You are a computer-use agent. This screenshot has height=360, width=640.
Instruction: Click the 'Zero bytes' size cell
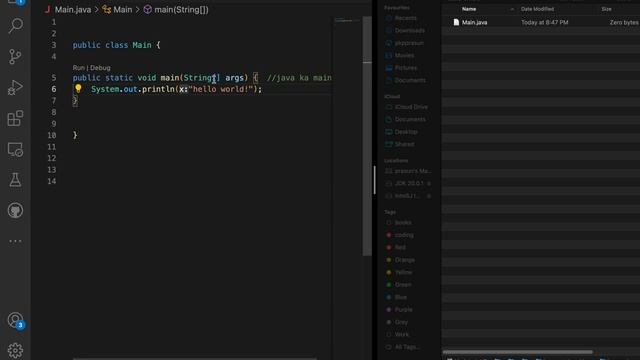tap(624, 22)
